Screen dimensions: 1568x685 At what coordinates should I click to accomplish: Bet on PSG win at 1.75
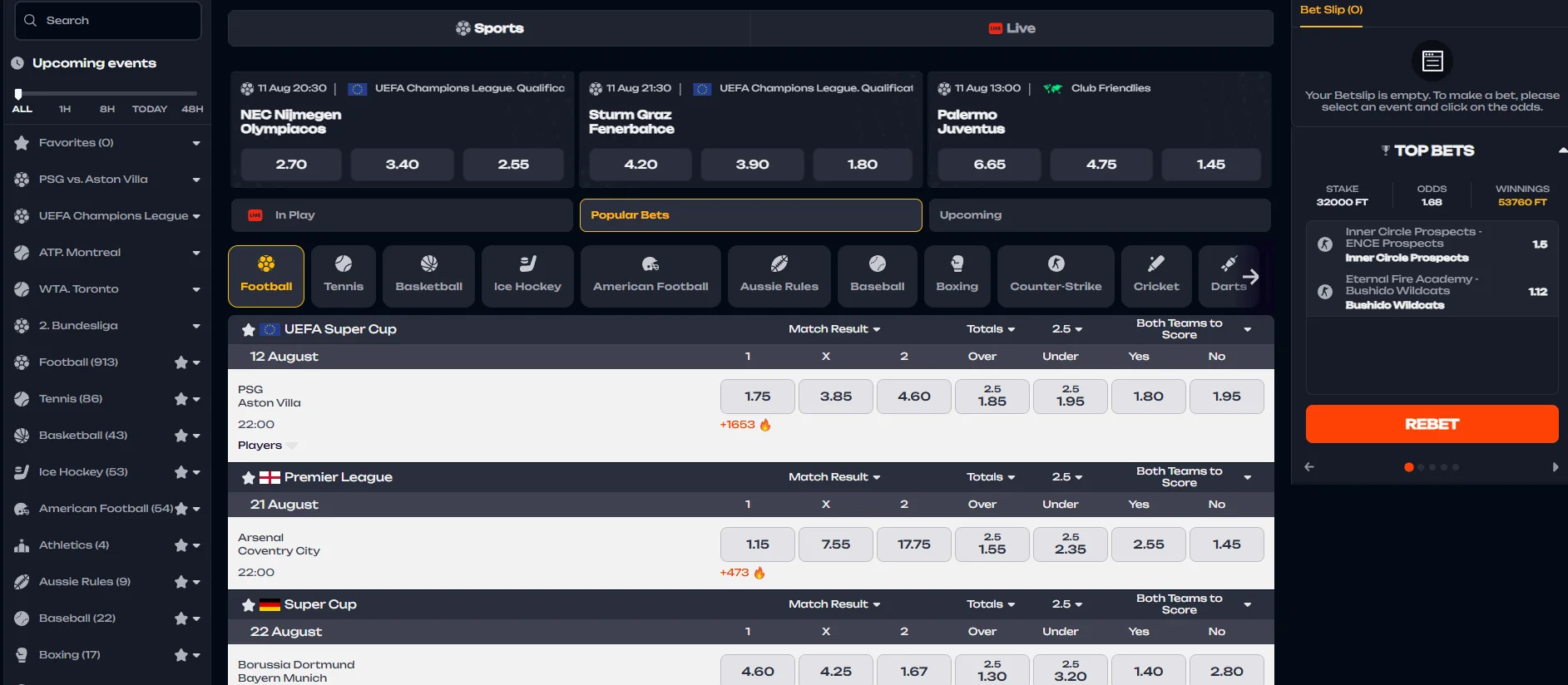click(758, 397)
